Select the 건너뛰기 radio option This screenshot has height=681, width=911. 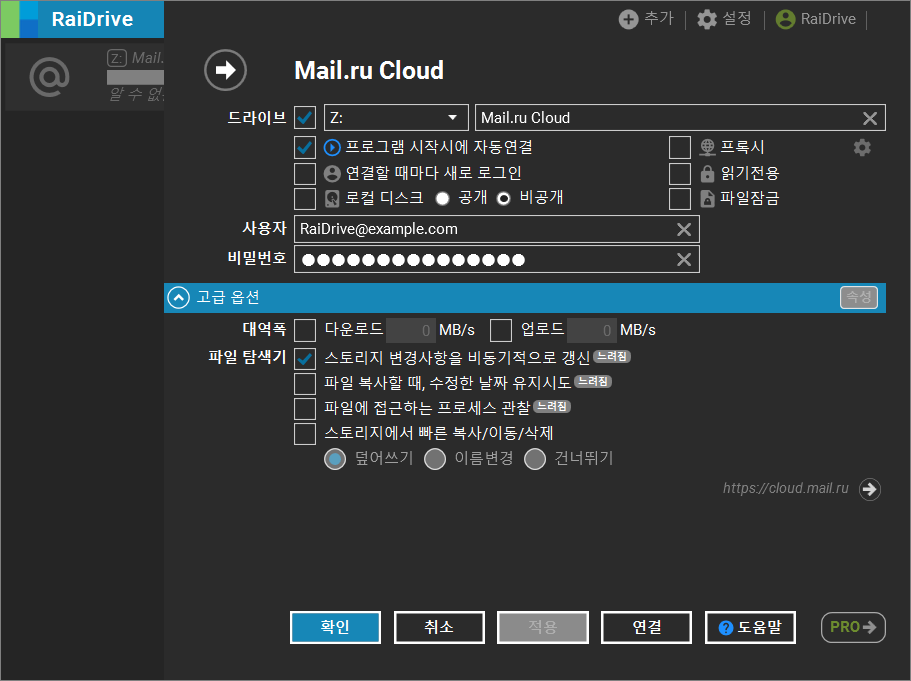point(535,459)
